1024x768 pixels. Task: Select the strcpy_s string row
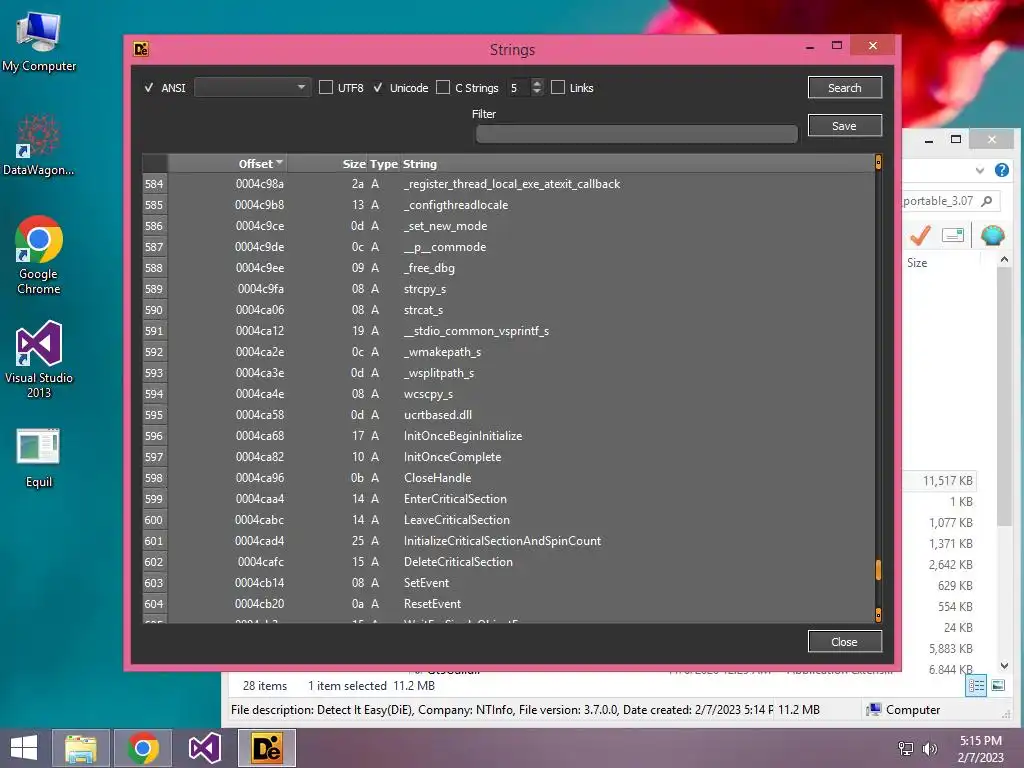point(508,289)
